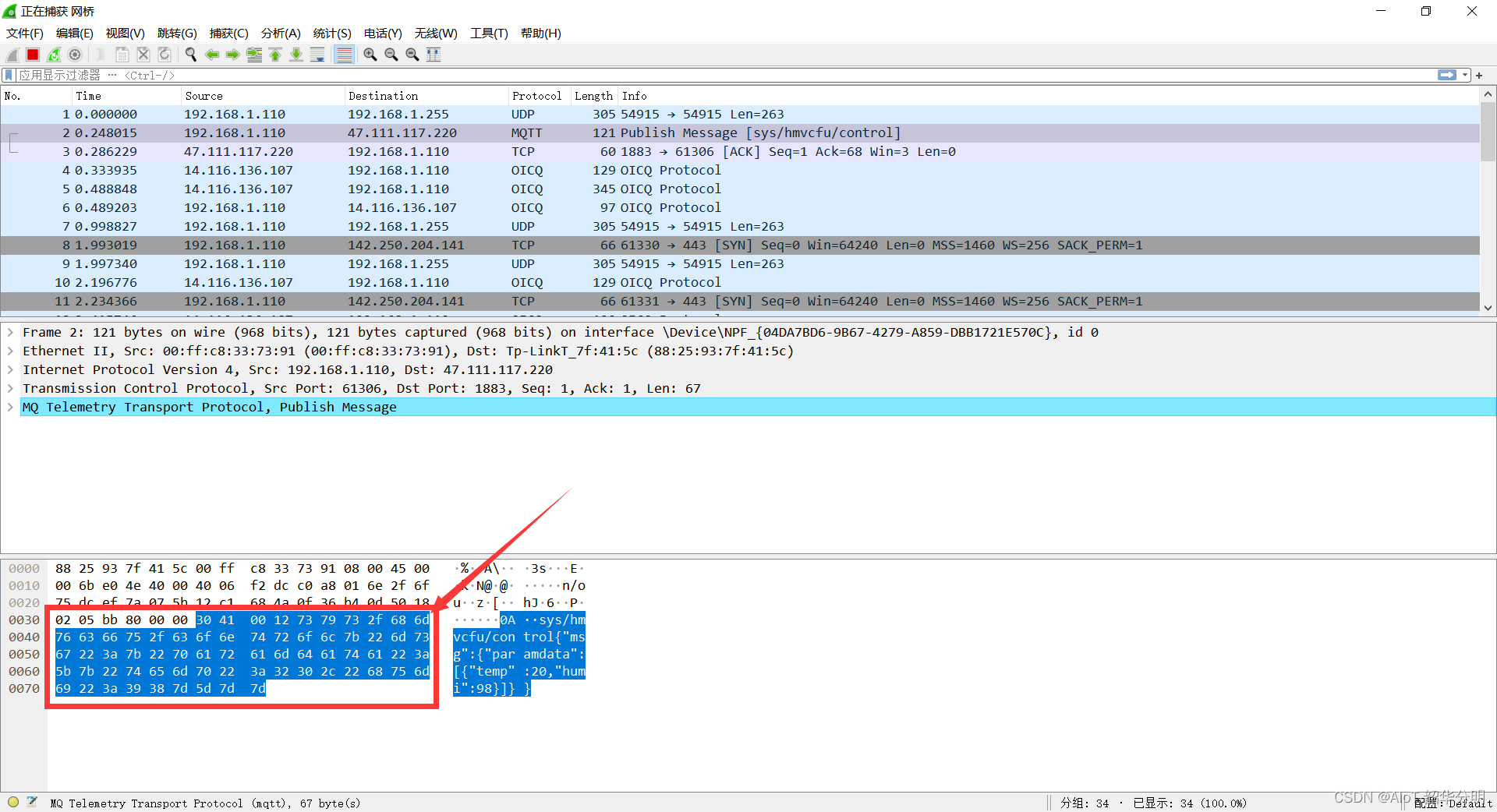
Task: Restart the current capture
Action: [54, 55]
